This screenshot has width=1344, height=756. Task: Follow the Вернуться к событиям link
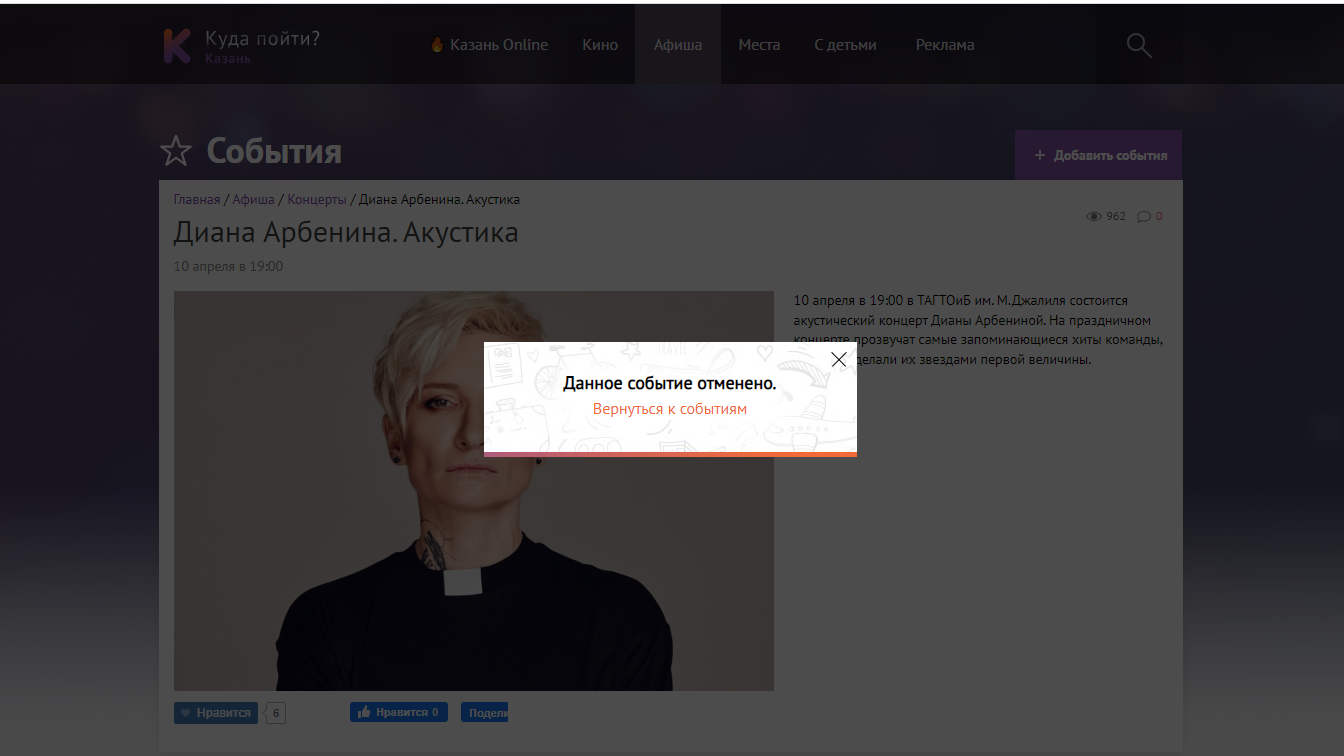click(x=670, y=409)
